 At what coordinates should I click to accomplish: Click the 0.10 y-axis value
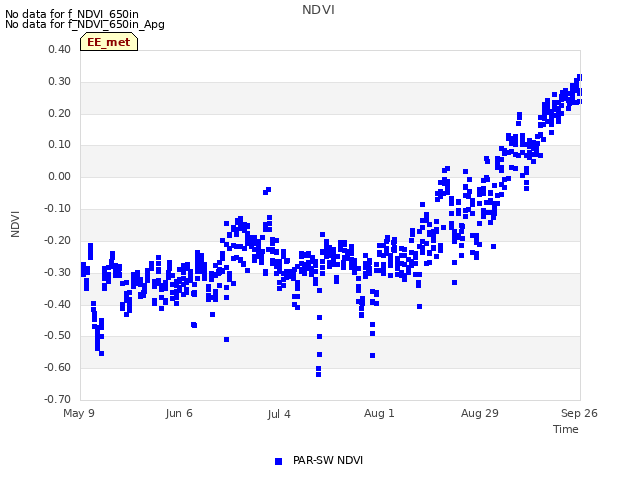click(60, 144)
